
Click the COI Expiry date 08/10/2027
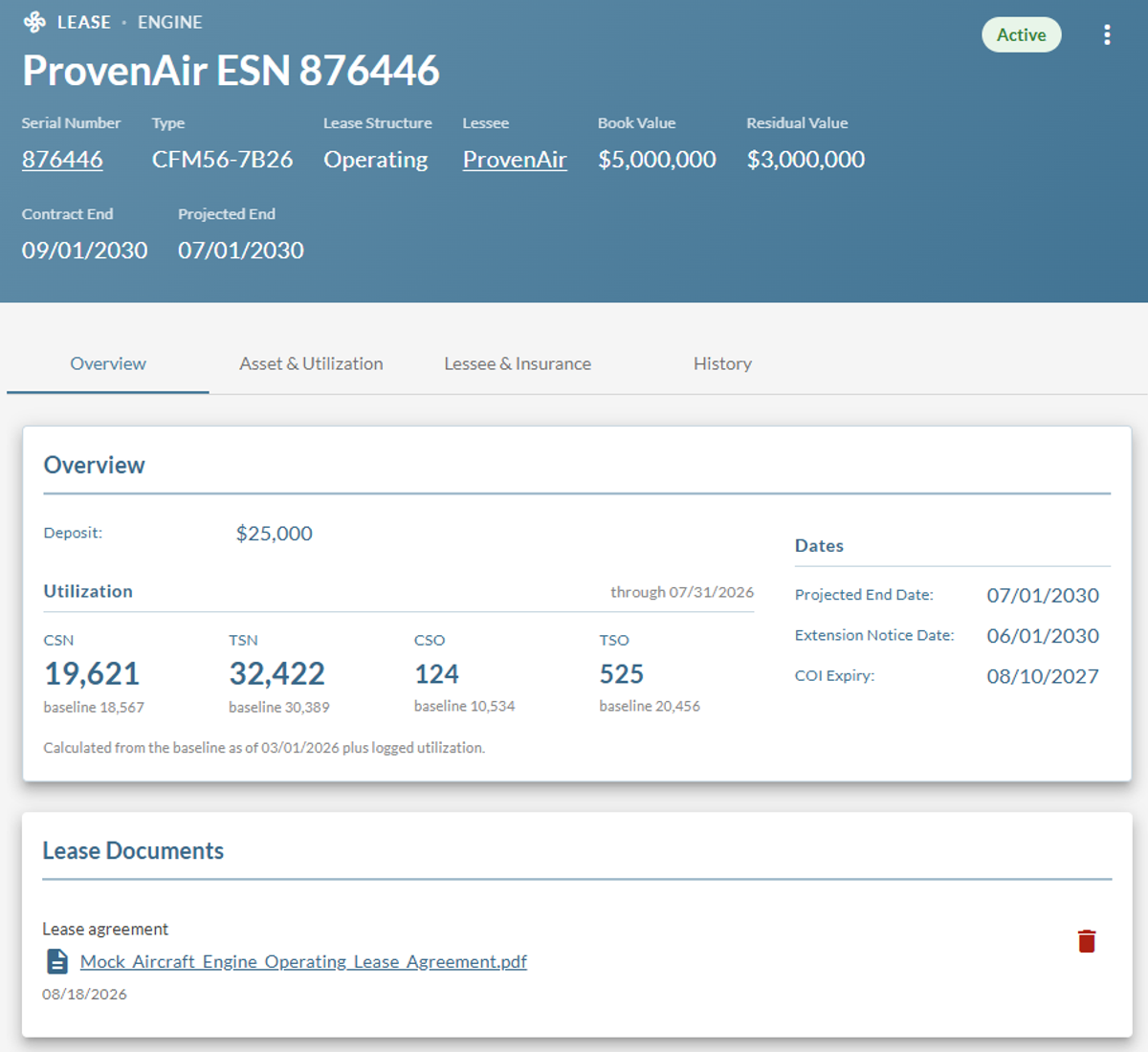click(x=1043, y=676)
